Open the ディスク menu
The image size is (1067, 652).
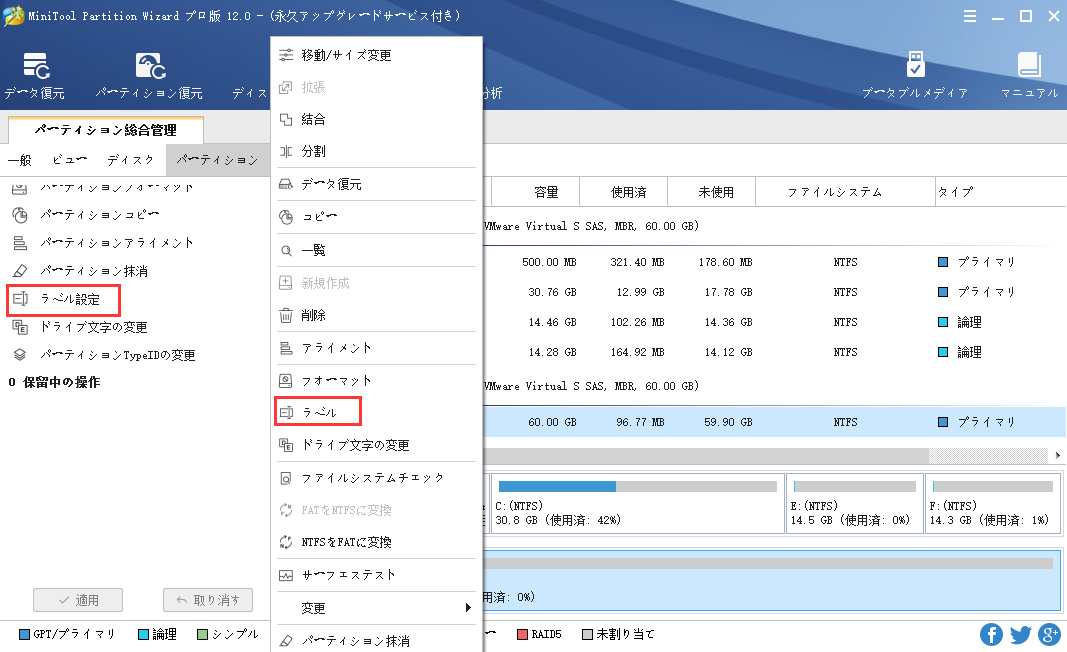click(130, 160)
